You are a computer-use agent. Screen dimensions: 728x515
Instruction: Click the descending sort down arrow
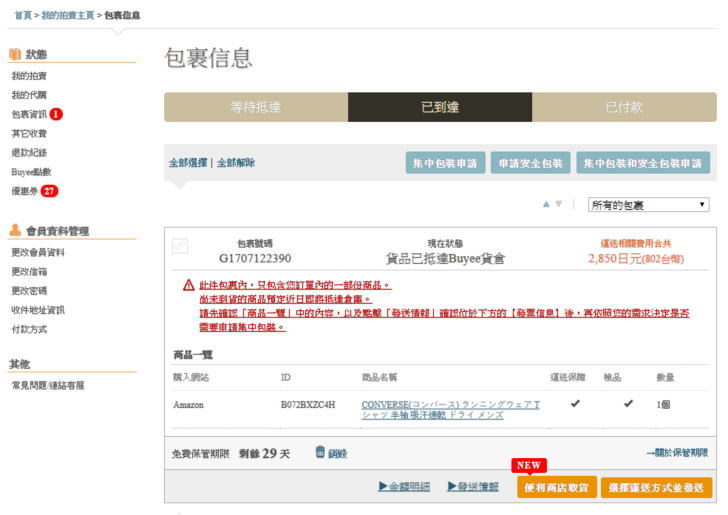coord(559,204)
